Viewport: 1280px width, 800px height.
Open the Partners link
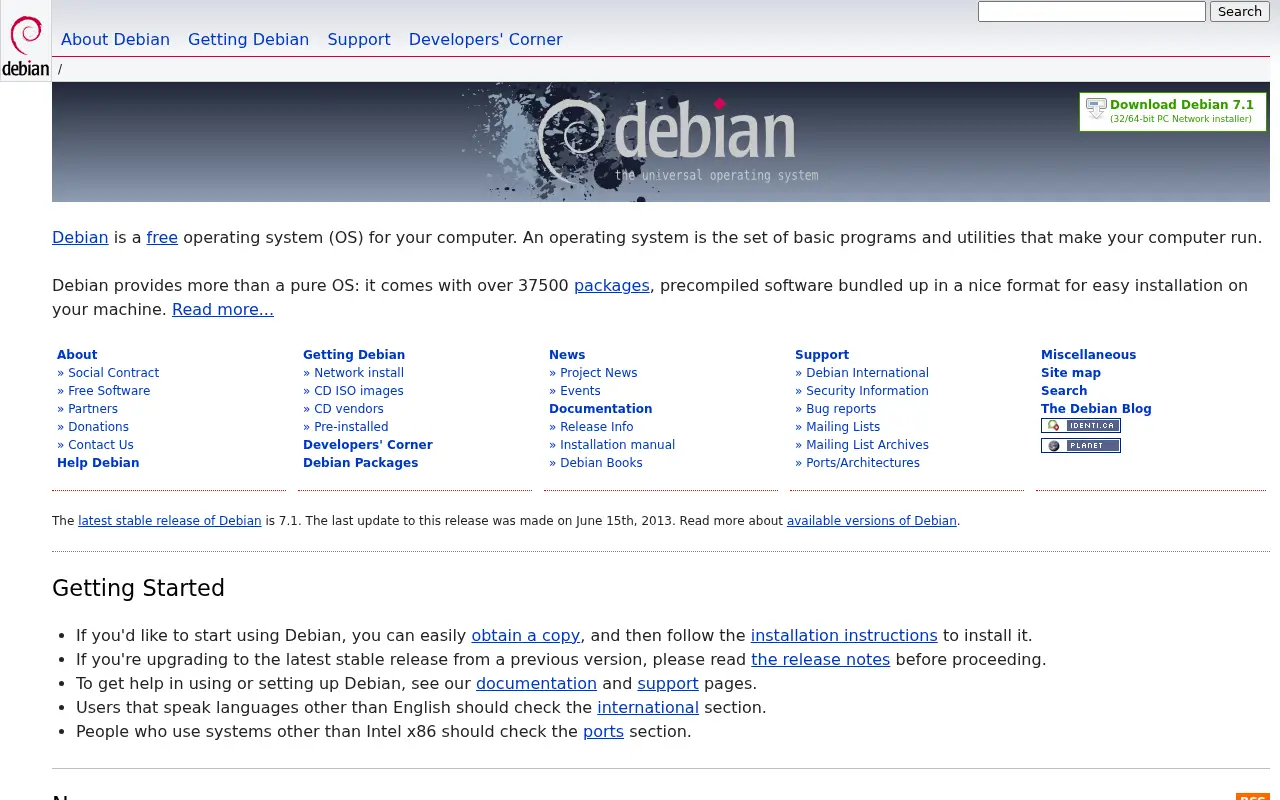point(93,409)
